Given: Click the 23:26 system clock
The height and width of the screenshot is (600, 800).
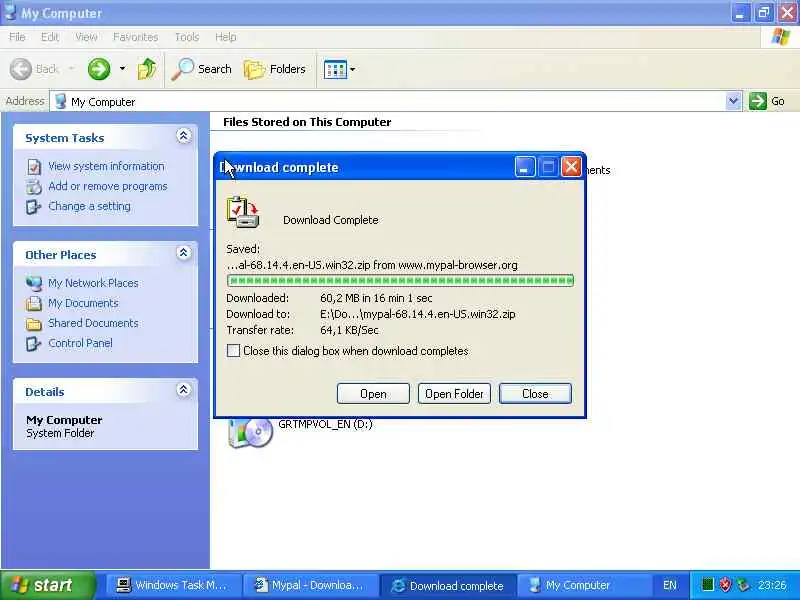Looking at the screenshot, I should [x=772, y=585].
